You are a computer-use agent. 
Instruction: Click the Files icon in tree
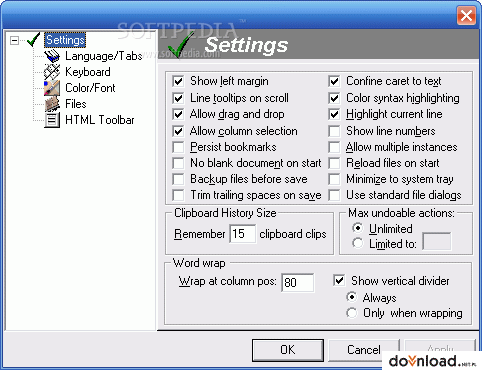52,104
